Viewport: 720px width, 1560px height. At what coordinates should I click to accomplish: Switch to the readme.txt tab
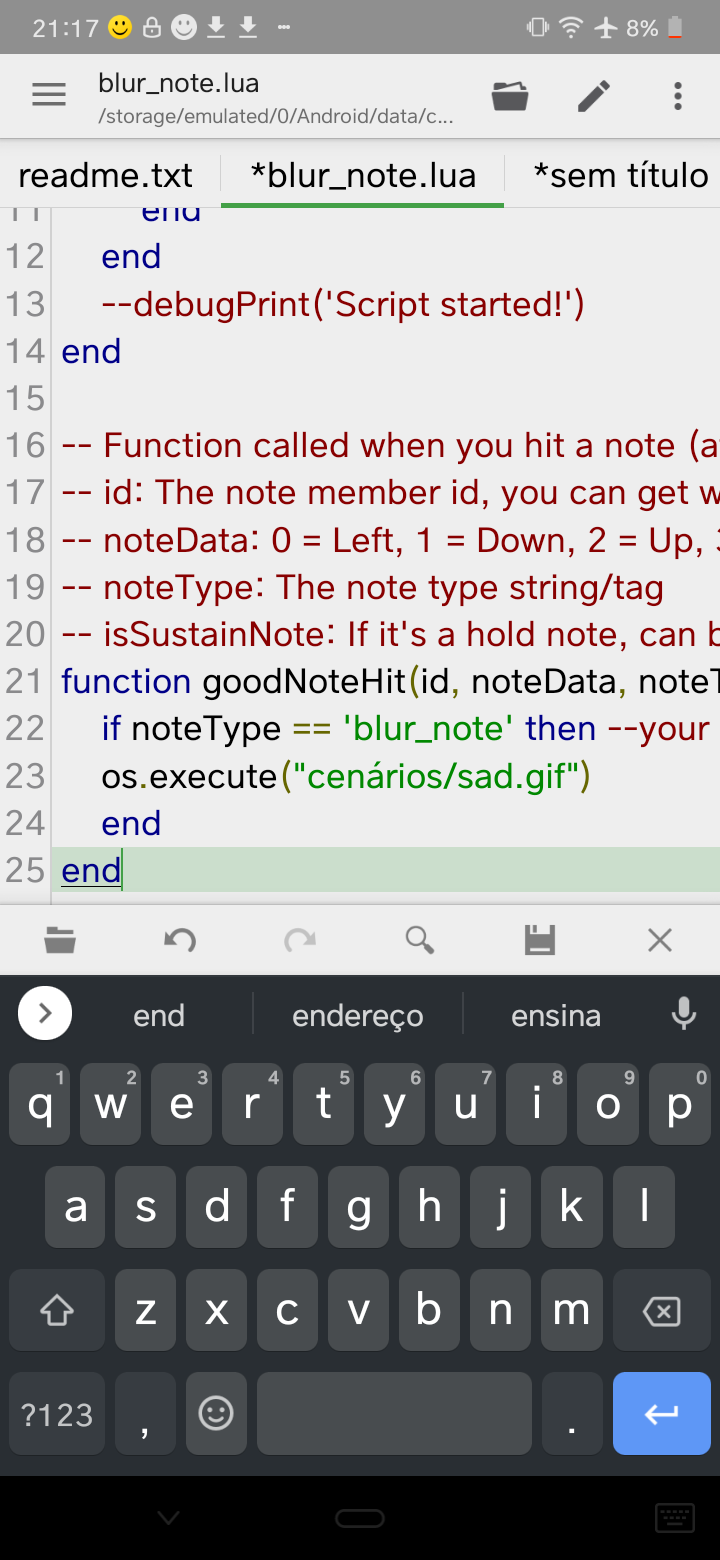point(105,174)
